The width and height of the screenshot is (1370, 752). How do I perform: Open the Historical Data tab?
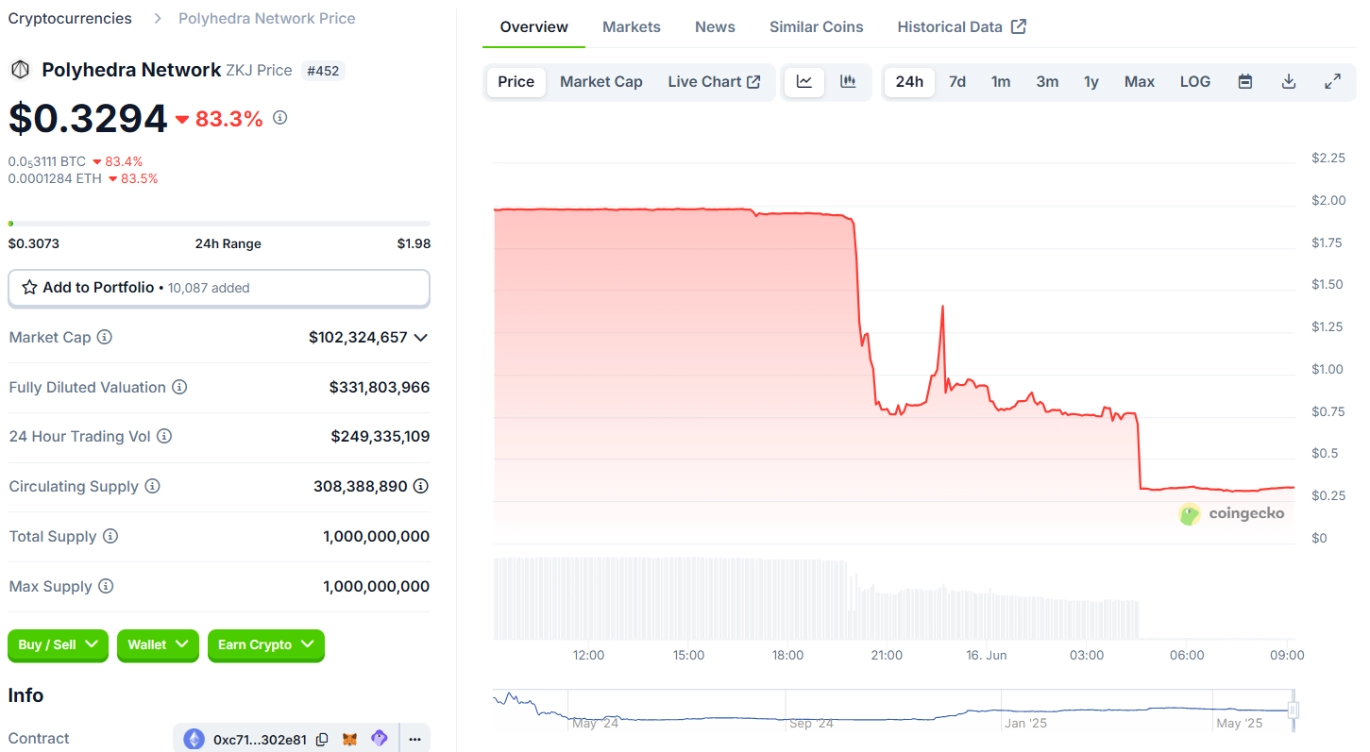coord(962,27)
